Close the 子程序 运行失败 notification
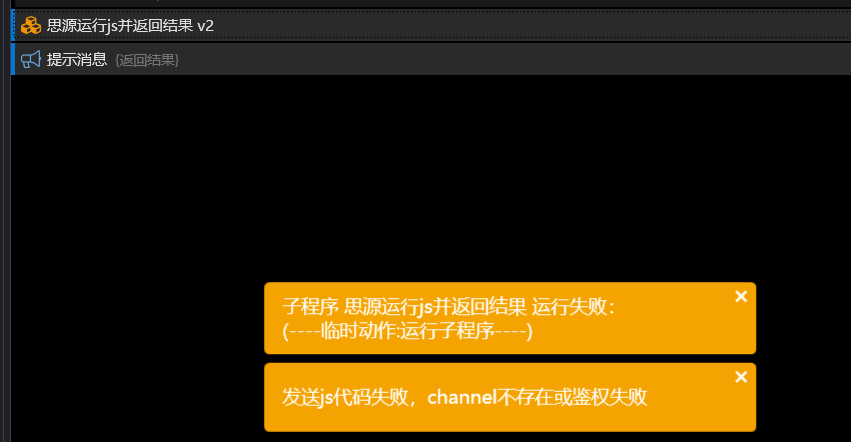This screenshot has width=851, height=442. [x=741, y=296]
